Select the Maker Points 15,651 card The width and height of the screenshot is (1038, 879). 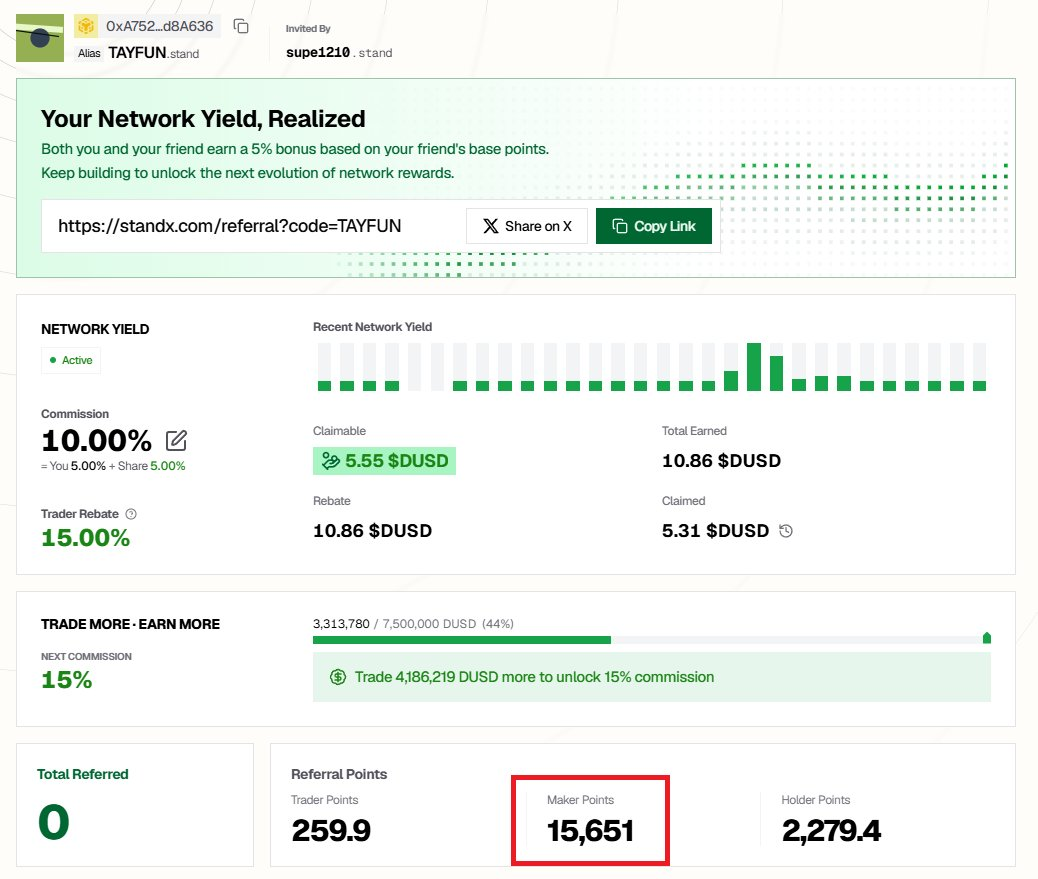pos(590,820)
